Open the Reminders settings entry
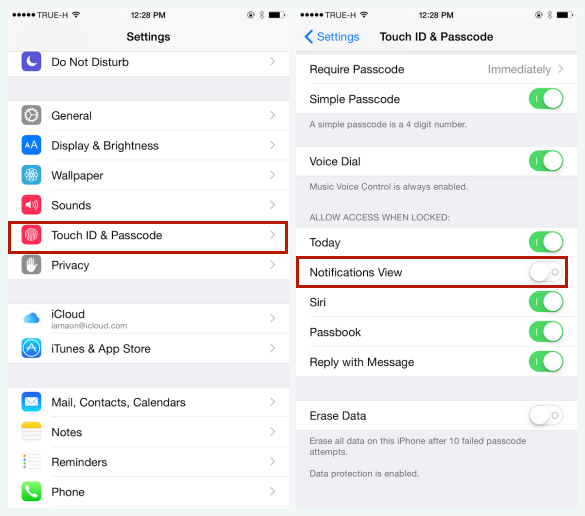The height and width of the screenshot is (516, 585). point(148,462)
